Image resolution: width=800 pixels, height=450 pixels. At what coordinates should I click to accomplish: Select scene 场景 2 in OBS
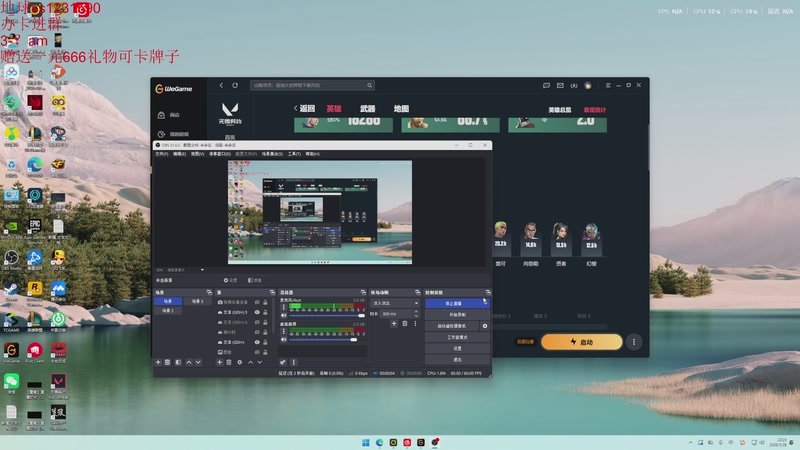[168, 310]
